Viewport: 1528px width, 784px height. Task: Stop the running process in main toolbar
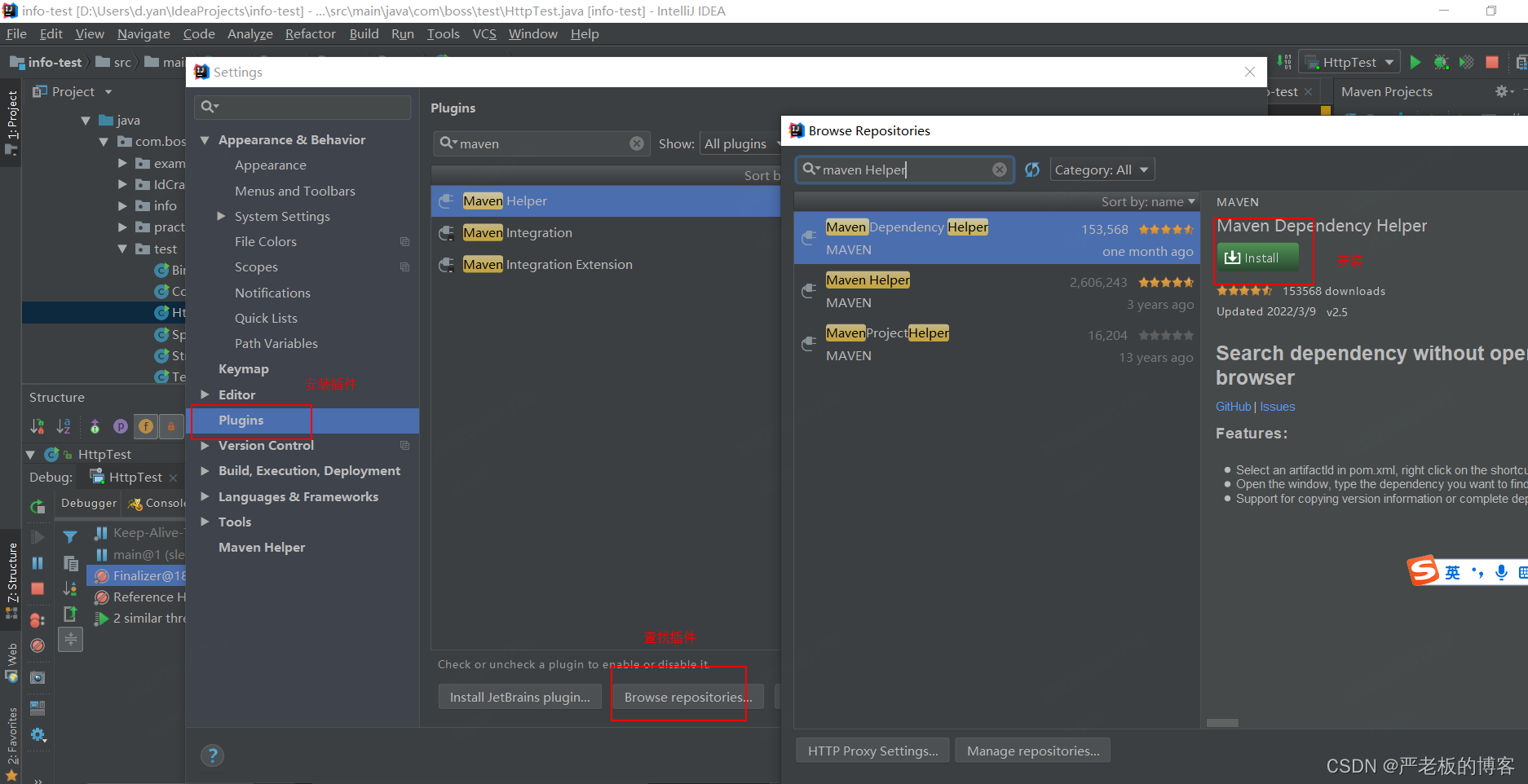tap(1492, 62)
